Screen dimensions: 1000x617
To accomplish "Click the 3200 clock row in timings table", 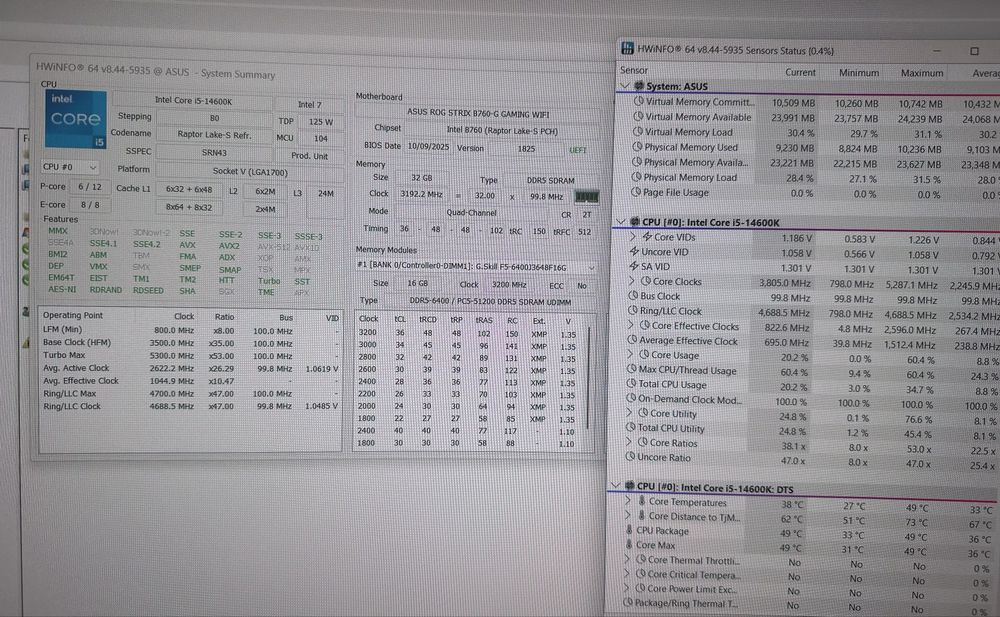I will pos(469,333).
